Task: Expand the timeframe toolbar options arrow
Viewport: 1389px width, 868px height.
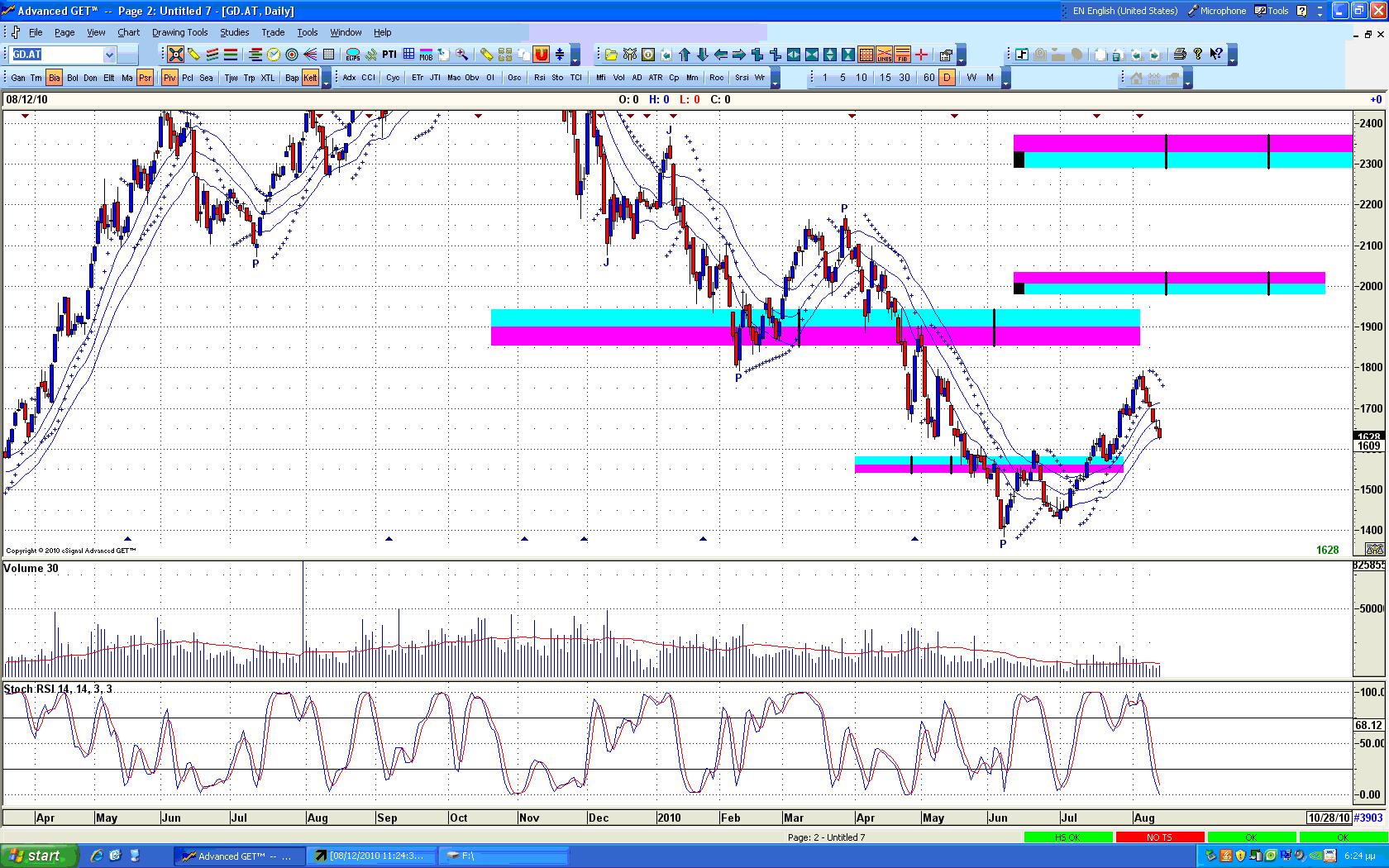Action: 1005,80
